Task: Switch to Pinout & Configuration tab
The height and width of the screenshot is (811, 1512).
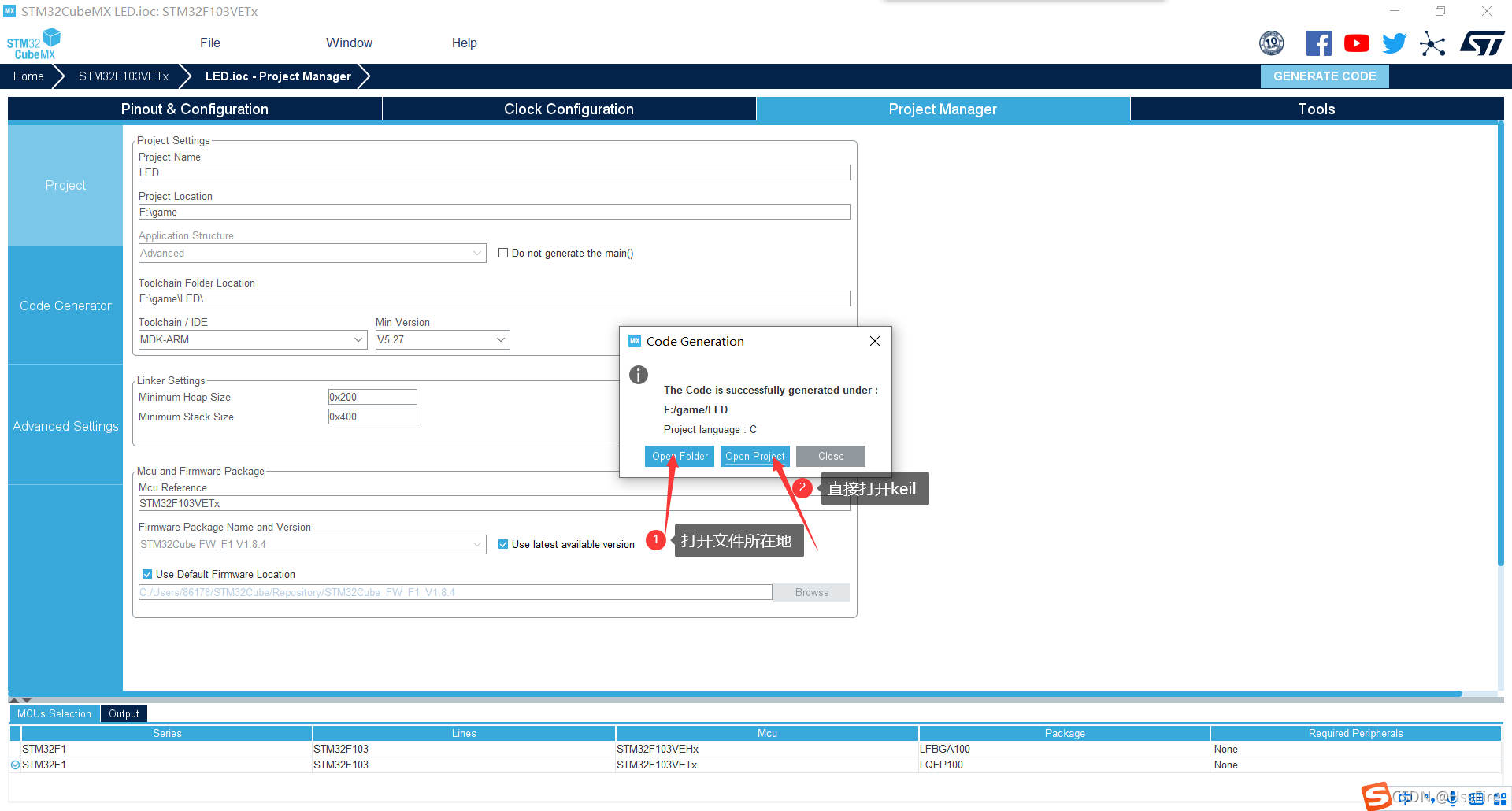Action: 195,109
